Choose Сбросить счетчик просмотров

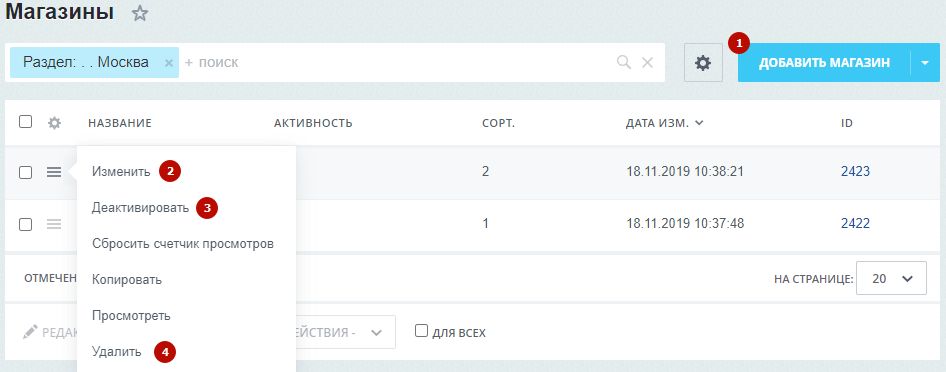pos(183,244)
